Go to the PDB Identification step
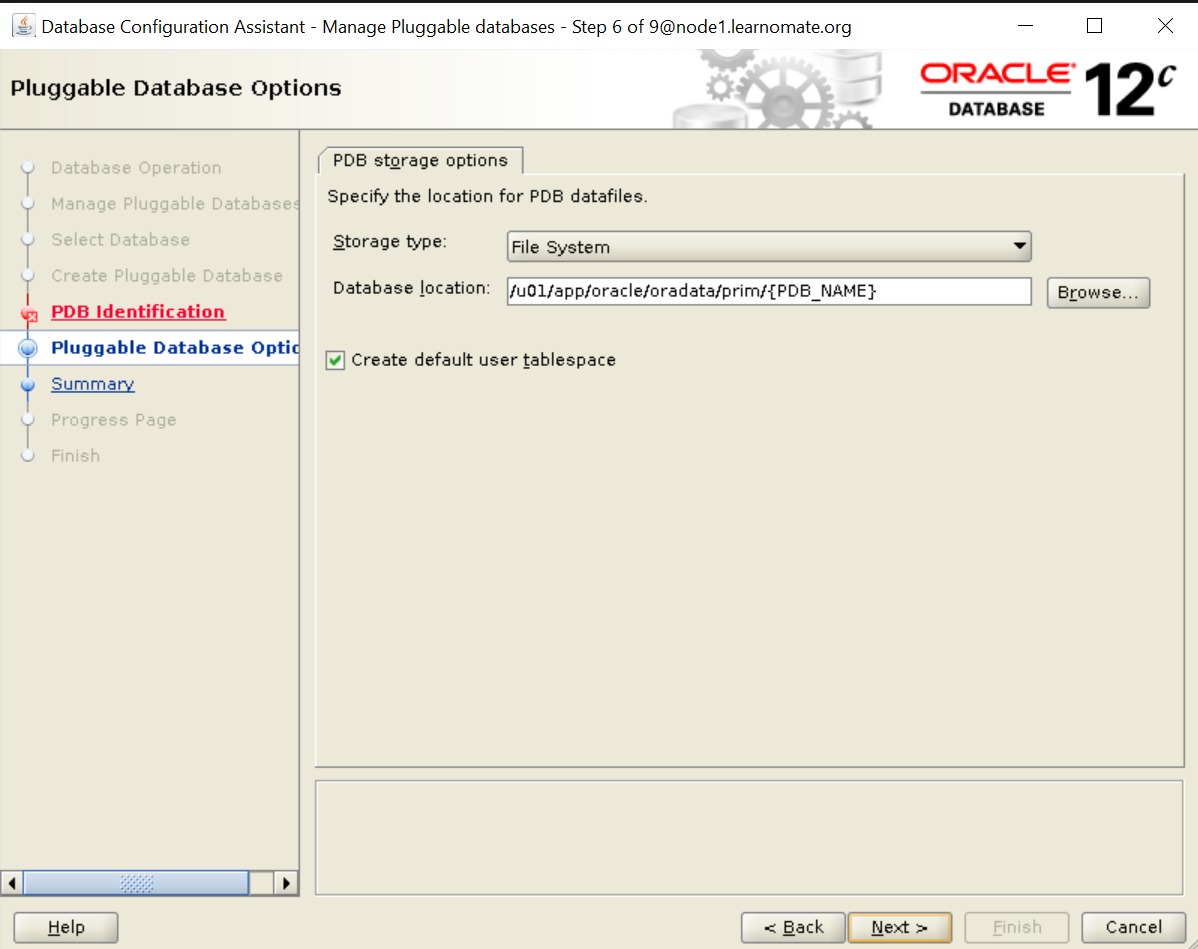This screenshot has width=1198, height=949. coord(138,312)
